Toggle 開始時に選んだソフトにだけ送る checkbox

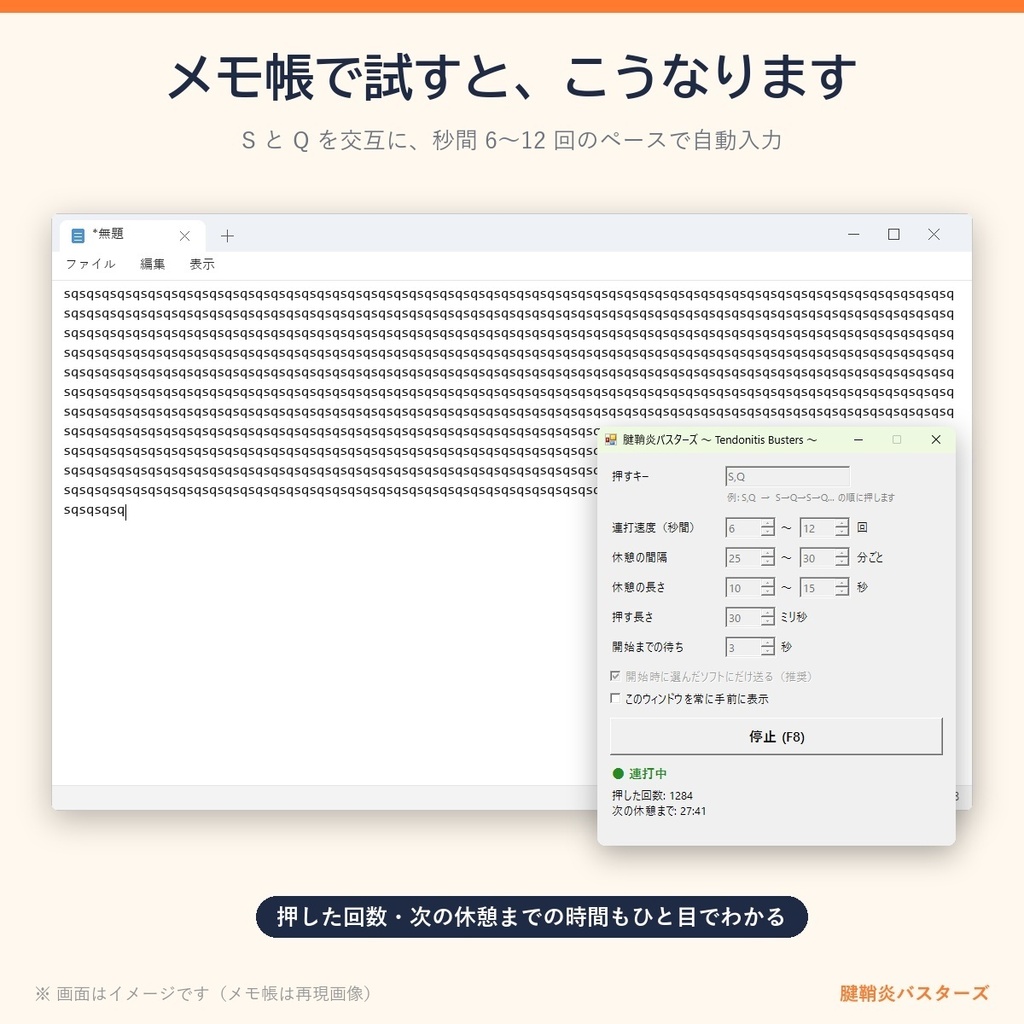pos(615,676)
